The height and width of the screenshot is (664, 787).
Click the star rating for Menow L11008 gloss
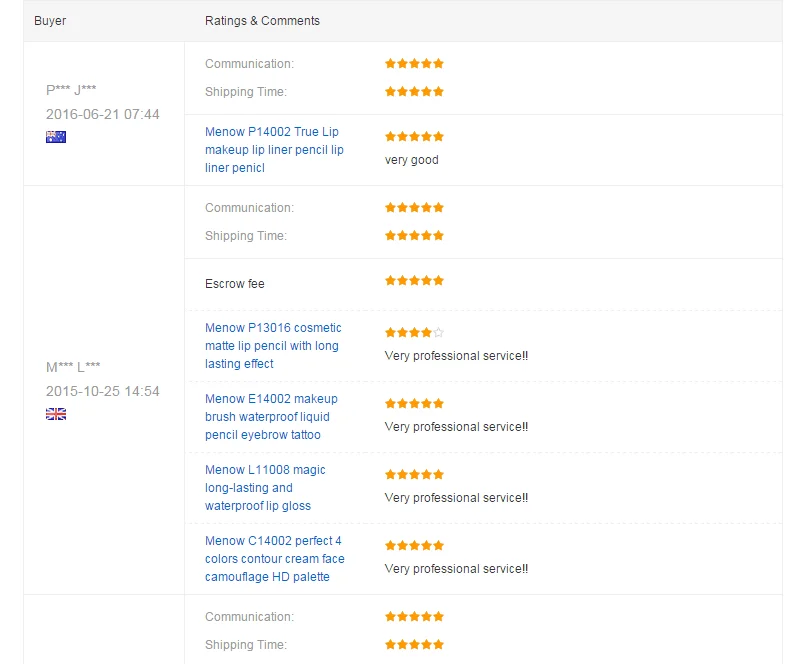pyautogui.click(x=414, y=474)
